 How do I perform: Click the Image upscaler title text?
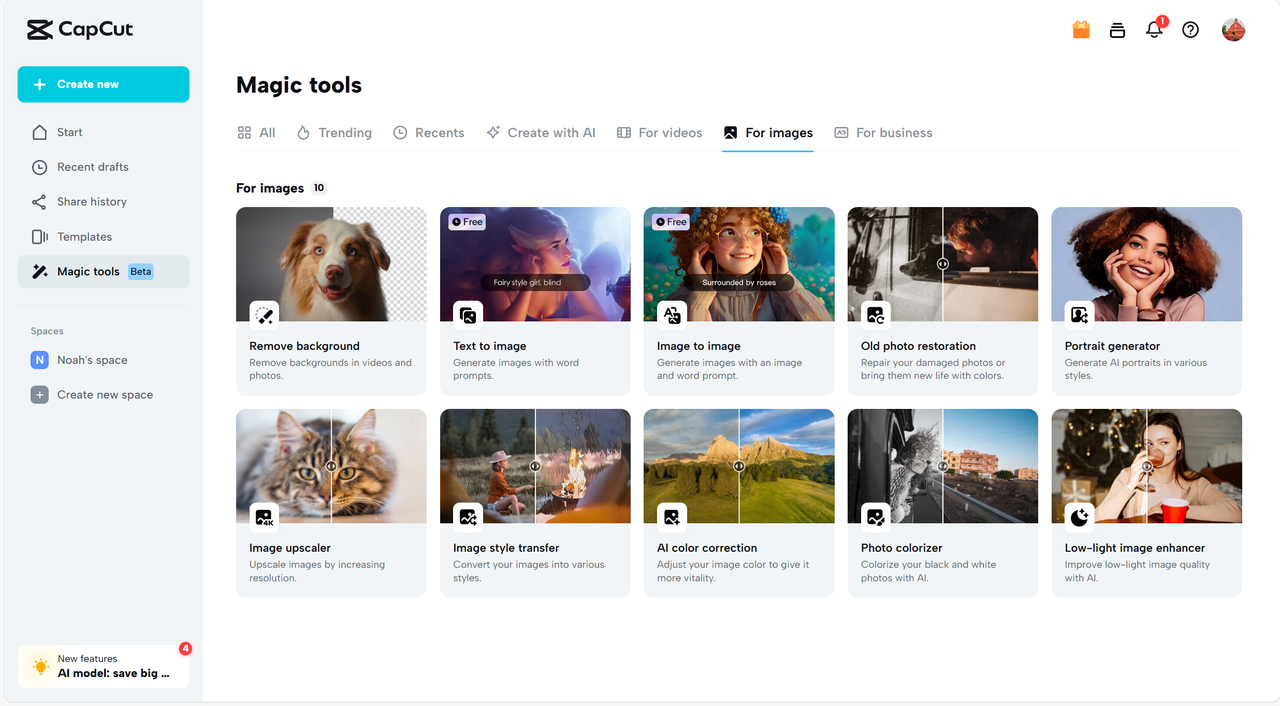point(290,548)
